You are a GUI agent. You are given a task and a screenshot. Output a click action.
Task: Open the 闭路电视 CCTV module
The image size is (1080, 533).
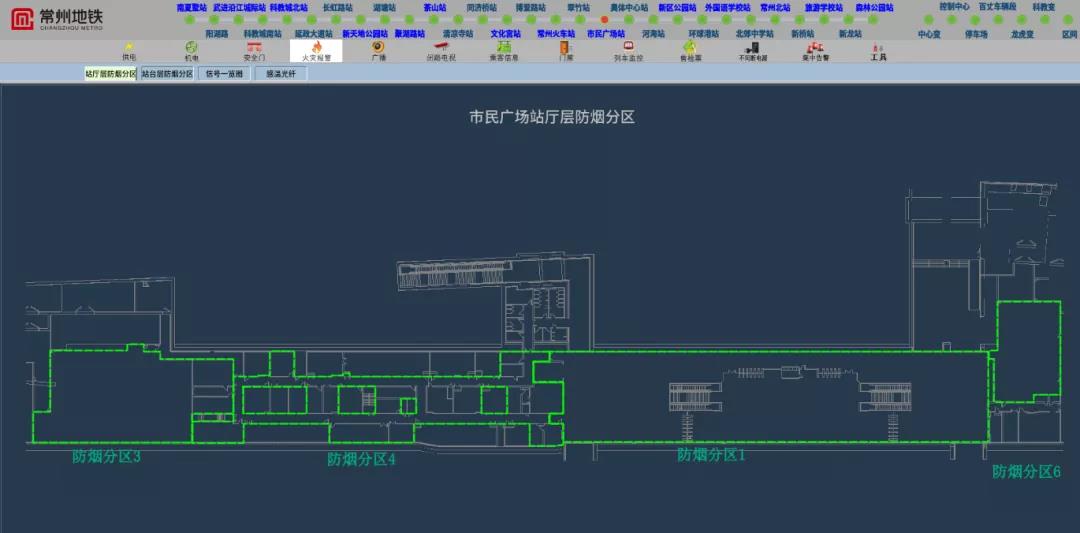(x=441, y=51)
